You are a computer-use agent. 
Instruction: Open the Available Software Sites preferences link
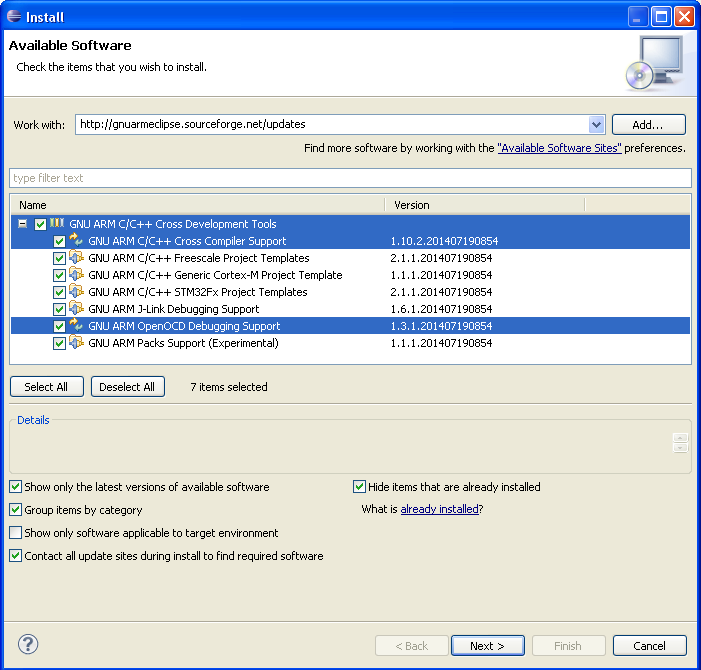click(x=559, y=148)
